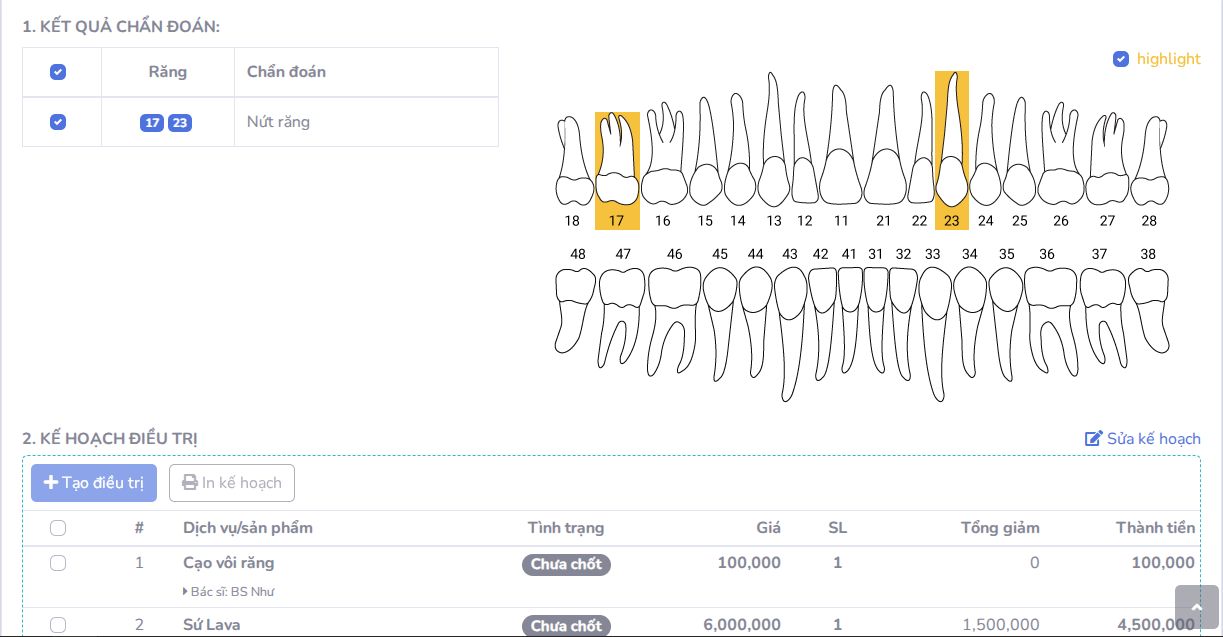Select tooth 37 in the lower jaw
This screenshot has height=637, width=1223.
[1102, 305]
